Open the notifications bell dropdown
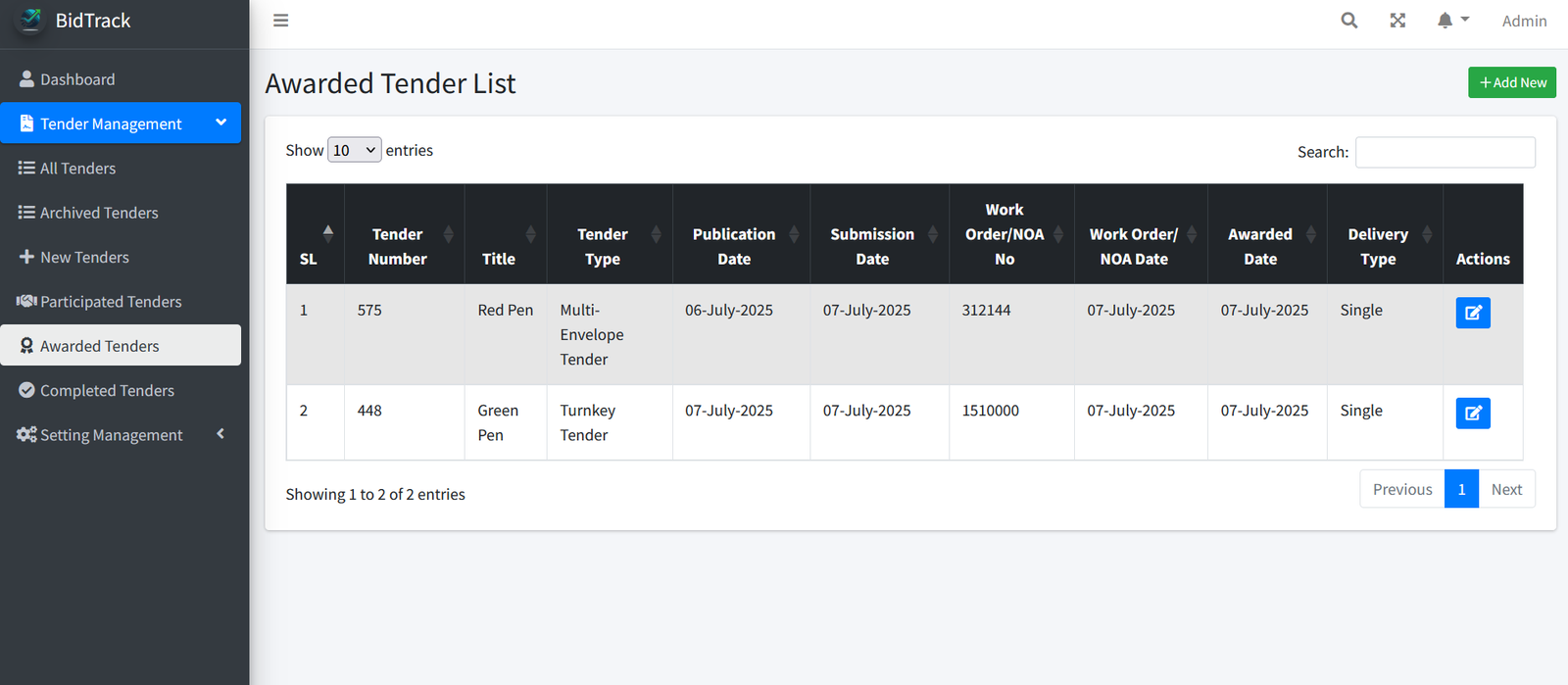 1451,21
